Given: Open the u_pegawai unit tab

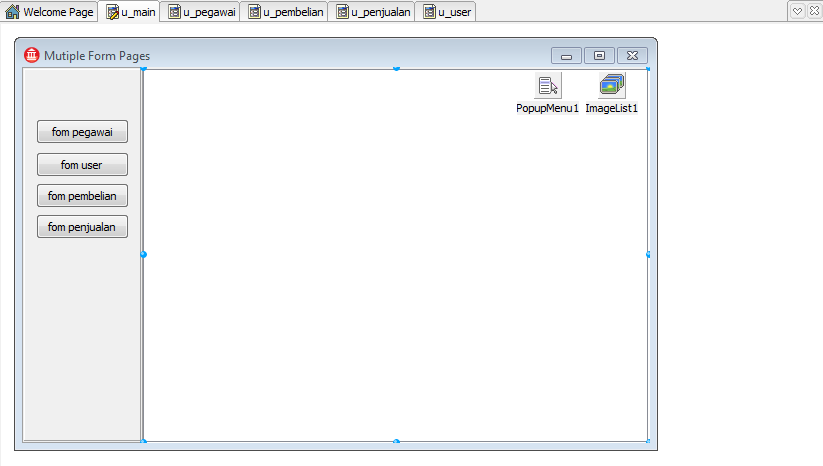Looking at the screenshot, I should coord(202,12).
